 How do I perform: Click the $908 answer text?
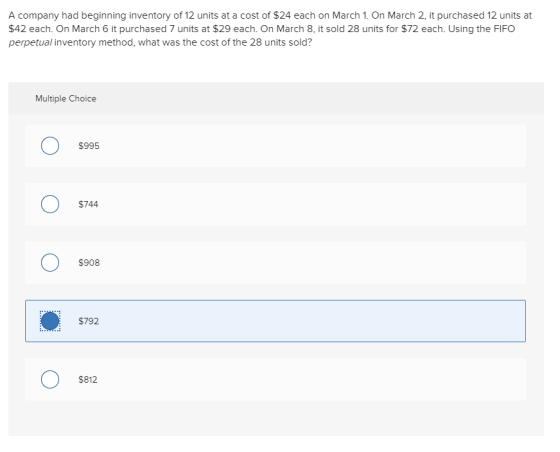pyautogui.click(x=89, y=263)
